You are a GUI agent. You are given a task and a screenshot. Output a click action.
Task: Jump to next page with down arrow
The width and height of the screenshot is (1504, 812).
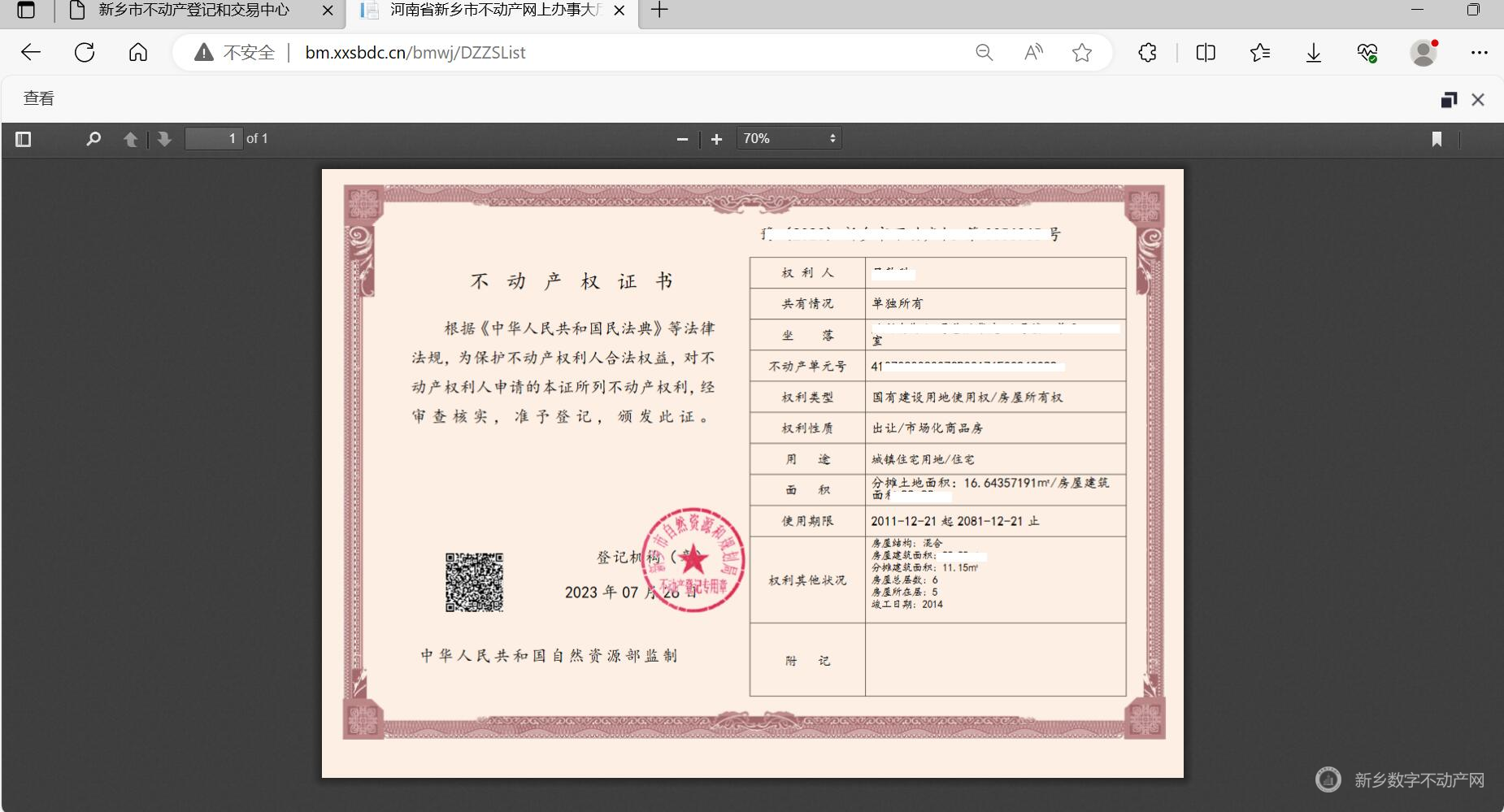[x=164, y=139]
